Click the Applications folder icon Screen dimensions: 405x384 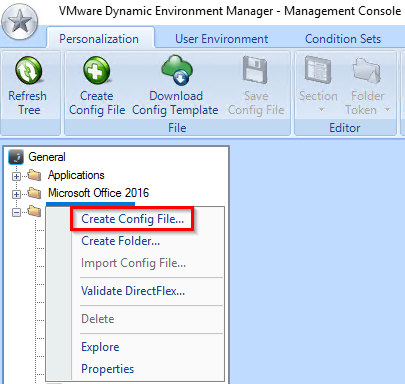[35, 175]
